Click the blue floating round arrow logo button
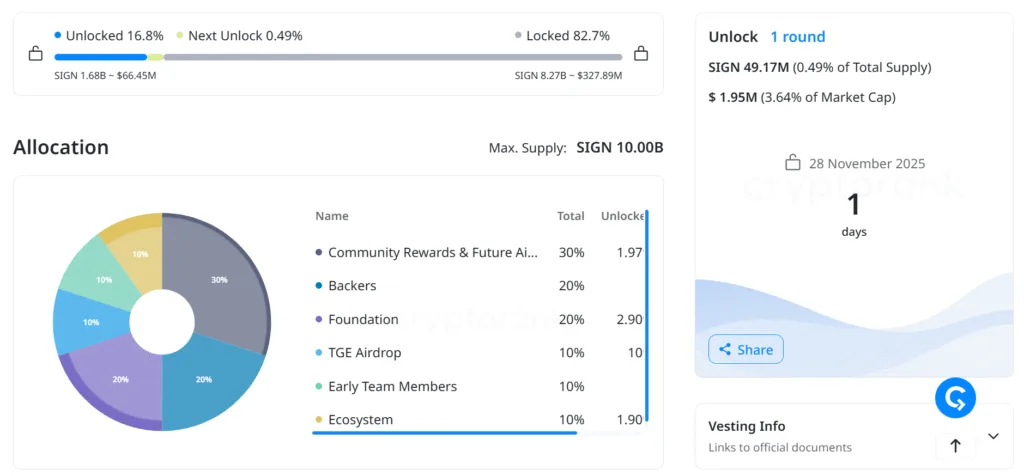 [x=955, y=398]
